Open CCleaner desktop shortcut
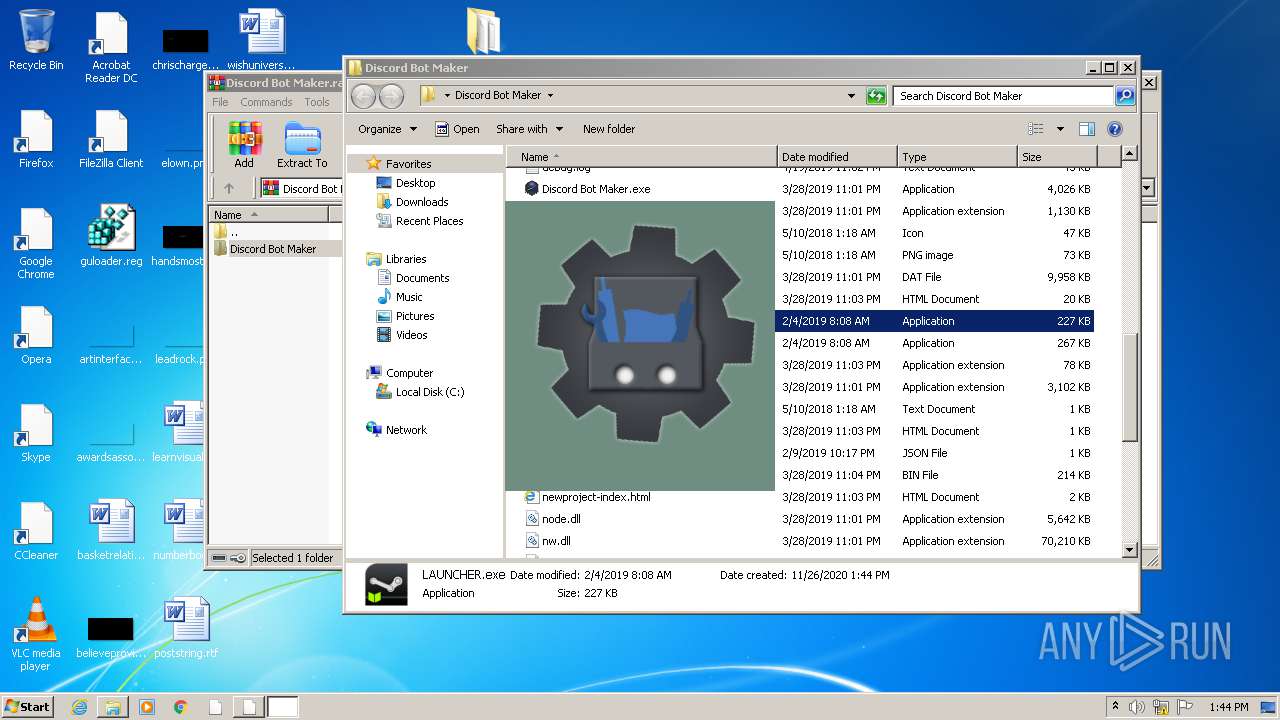This screenshot has width=1280, height=720. point(36,531)
